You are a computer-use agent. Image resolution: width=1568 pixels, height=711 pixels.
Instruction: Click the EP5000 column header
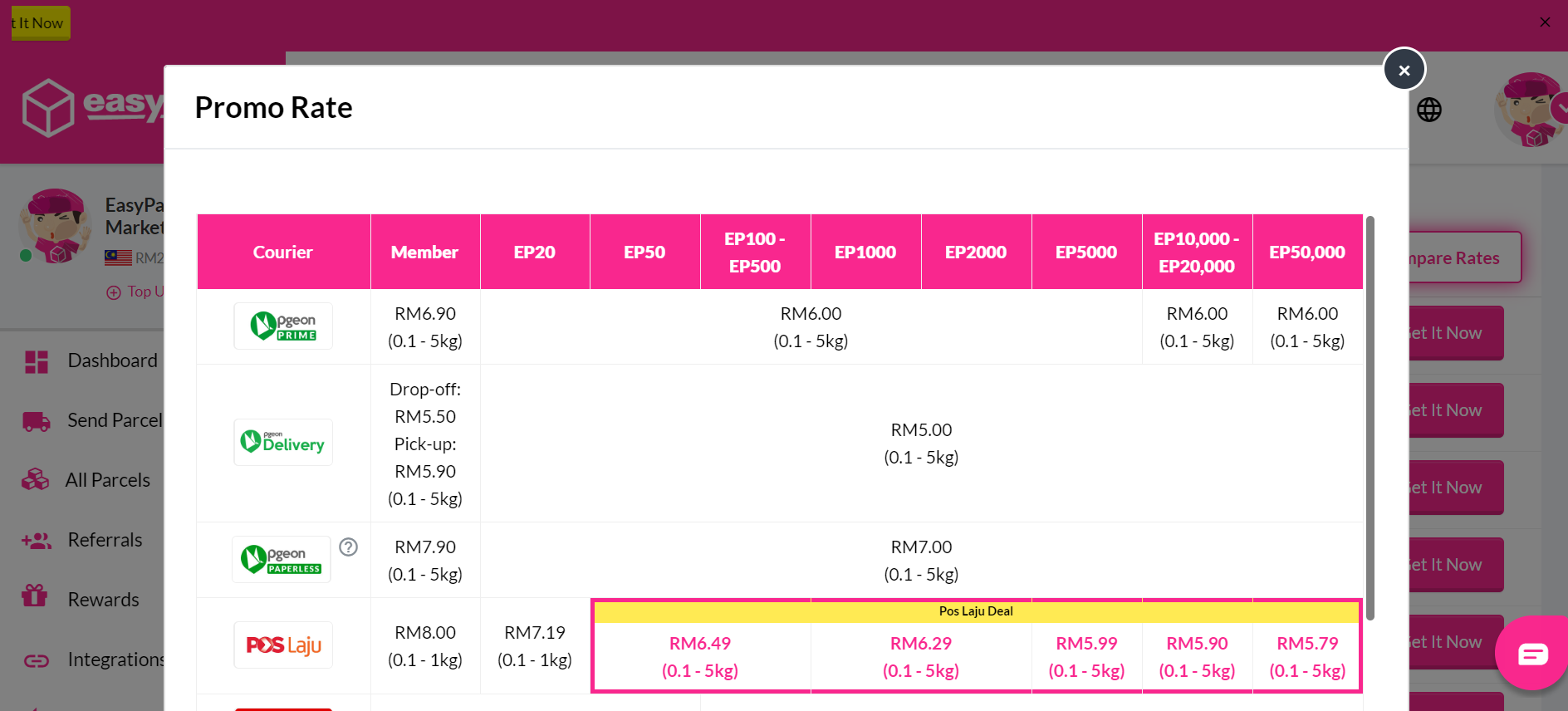[1086, 252]
